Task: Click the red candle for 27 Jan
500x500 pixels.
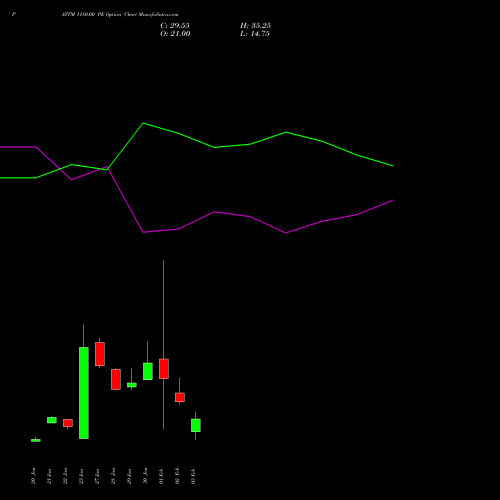Action: coord(100,354)
